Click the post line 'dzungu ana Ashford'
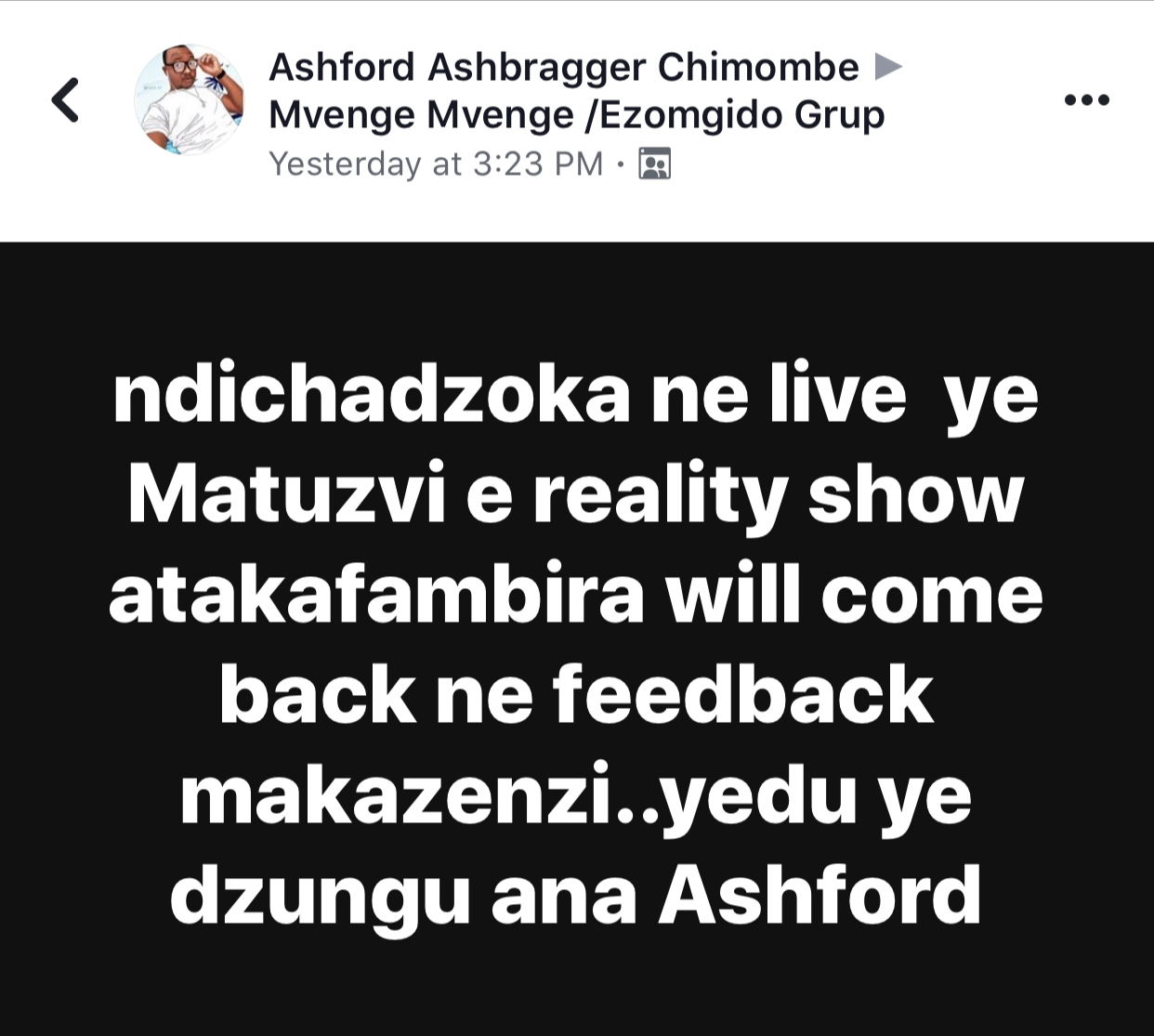This screenshot has width=1154, height=1036. pos(576,896)
